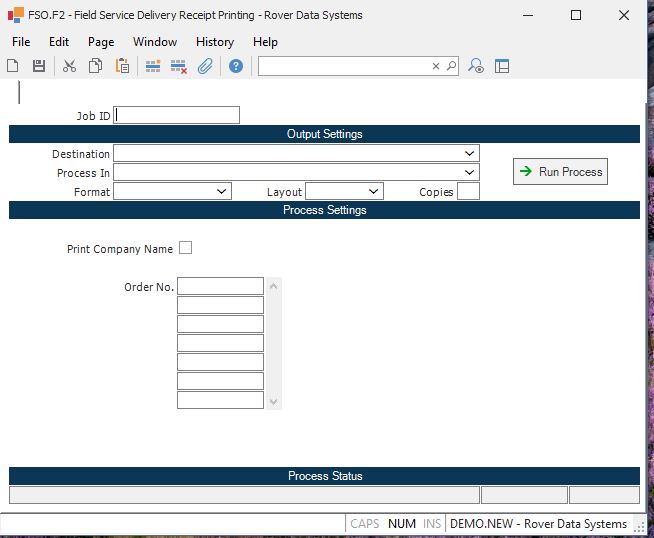Click the Copy icon in toolbar

coord(95,66)
